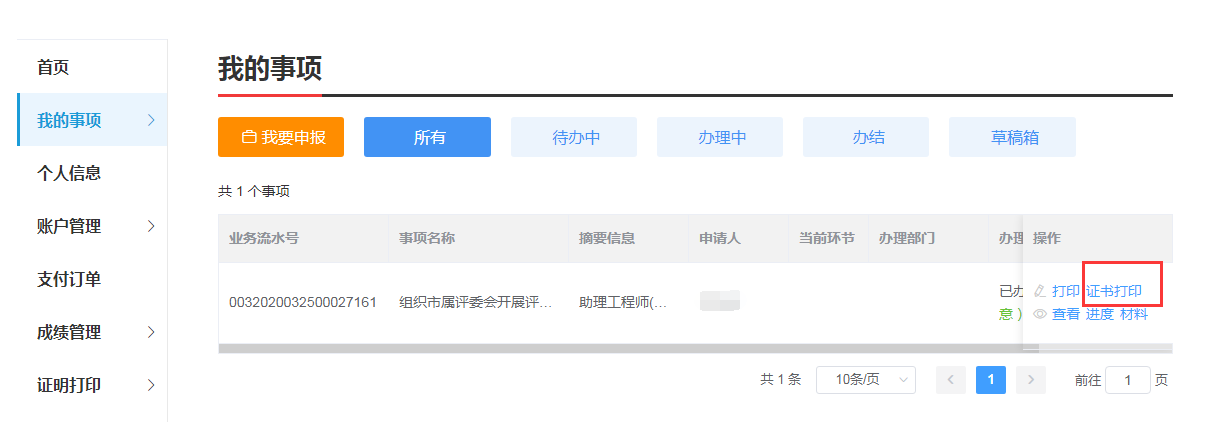Click the 前往 page number input
This screenshot has height=444, width=1206.
pos(1128,380)
